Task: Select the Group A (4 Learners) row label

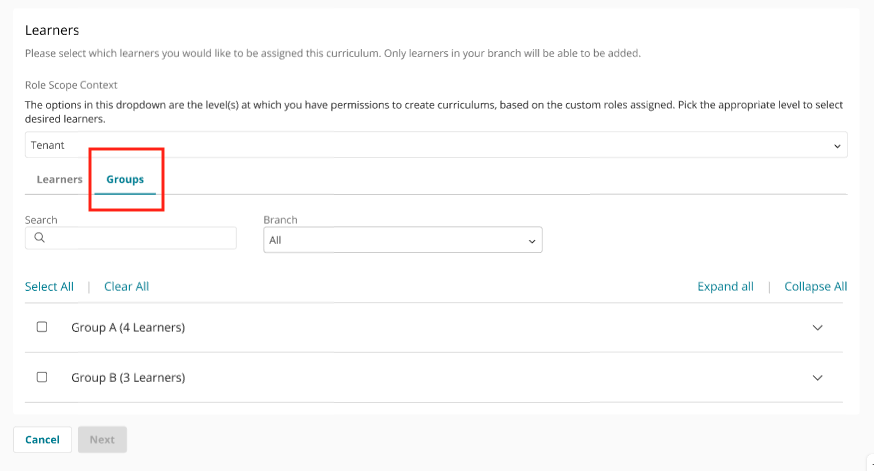Action: click(x=128, y=328)
